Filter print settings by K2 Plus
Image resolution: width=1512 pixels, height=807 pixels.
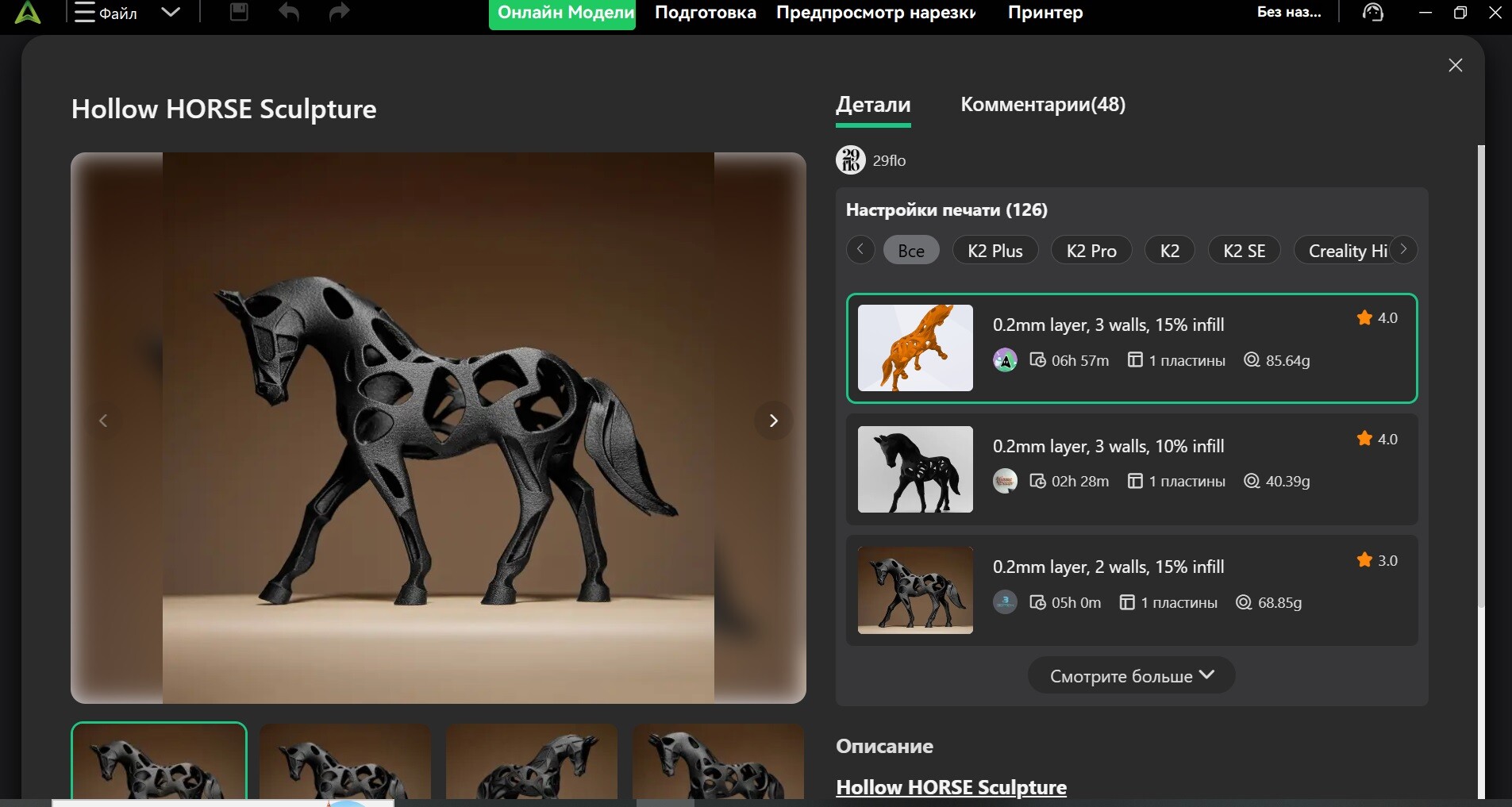click(x=995, y=251)
